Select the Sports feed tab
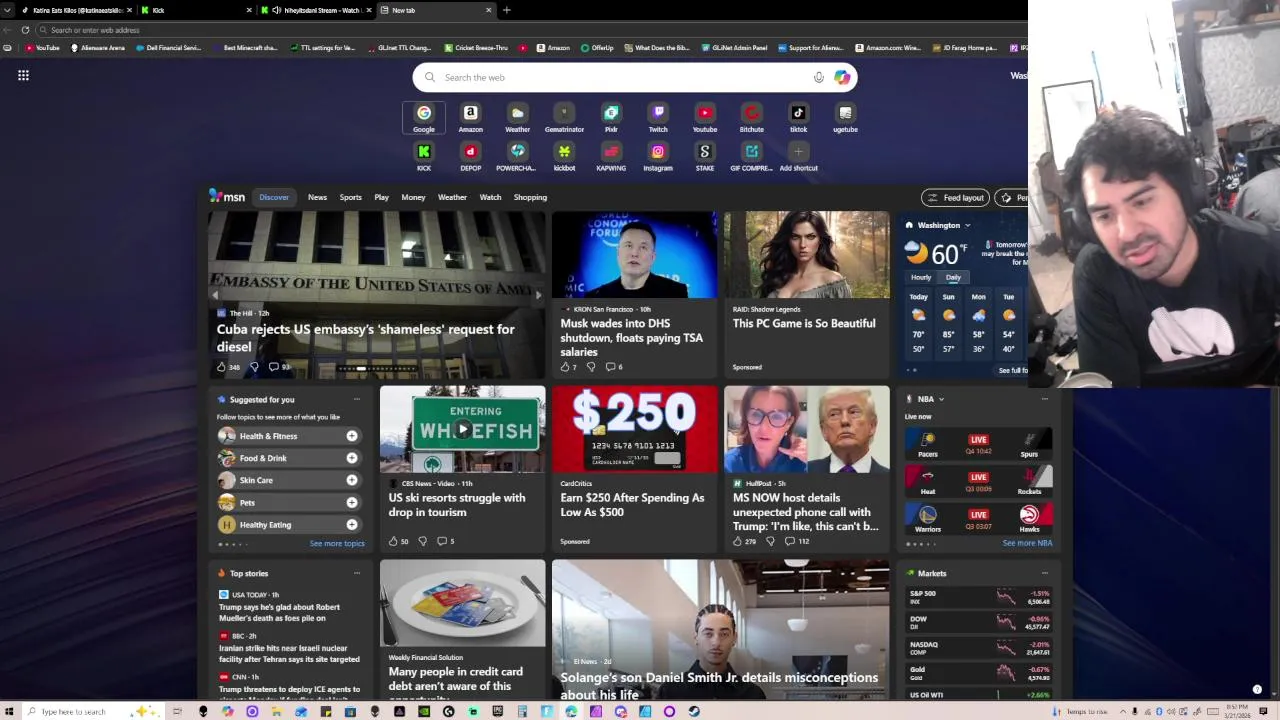 pyautogui.click(x=350, y=197)
